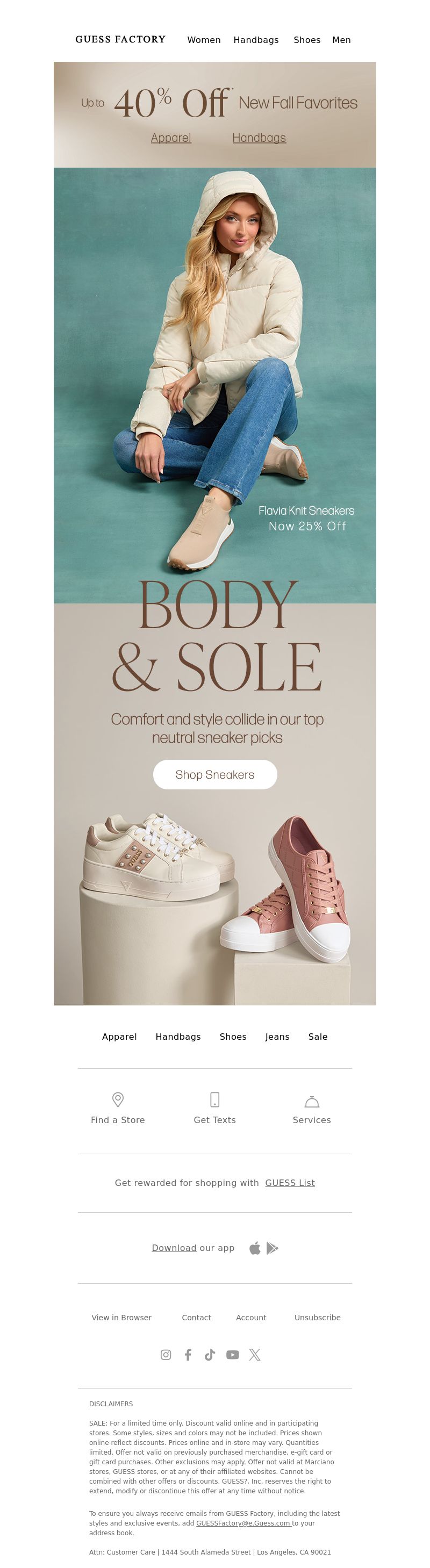Select Jeans in the footer categories

(x=277, y=1036)
